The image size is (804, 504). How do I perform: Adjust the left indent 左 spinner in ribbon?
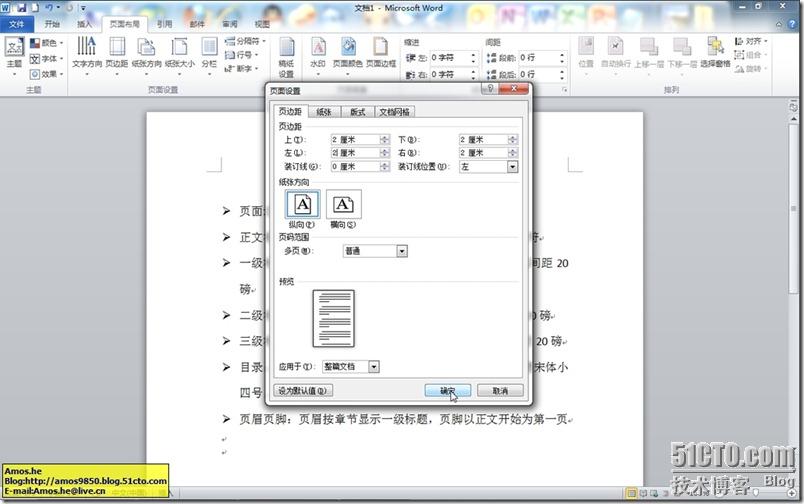[x=474, y=57]
